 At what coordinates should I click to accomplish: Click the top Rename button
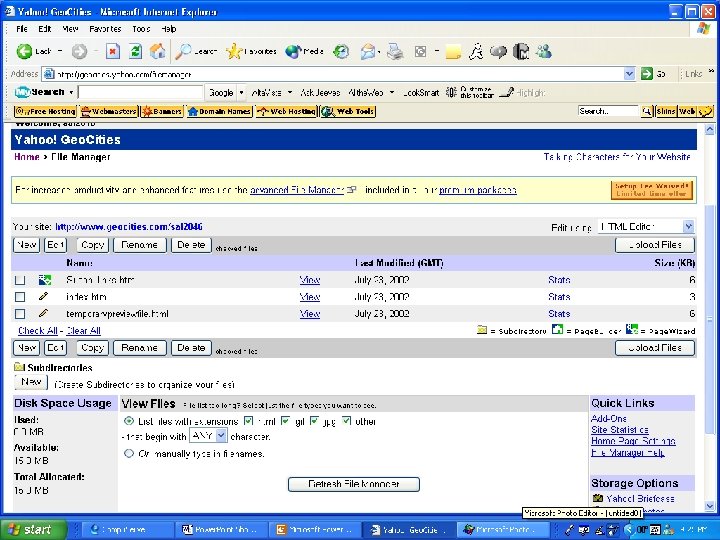click(x=140, y=245)
